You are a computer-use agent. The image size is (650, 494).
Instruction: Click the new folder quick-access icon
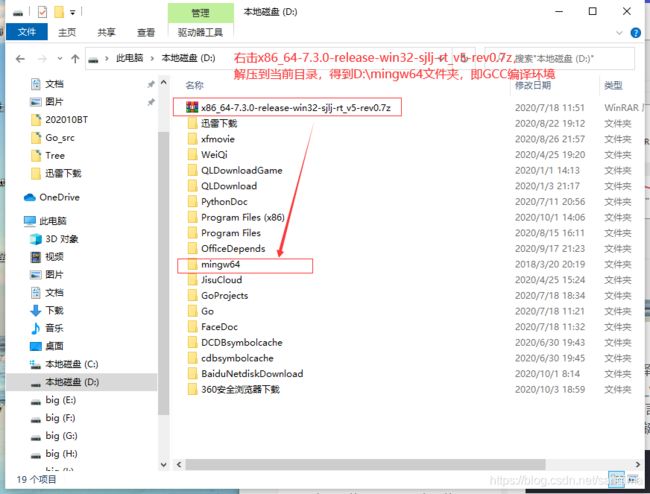click(x=59, y=12)
